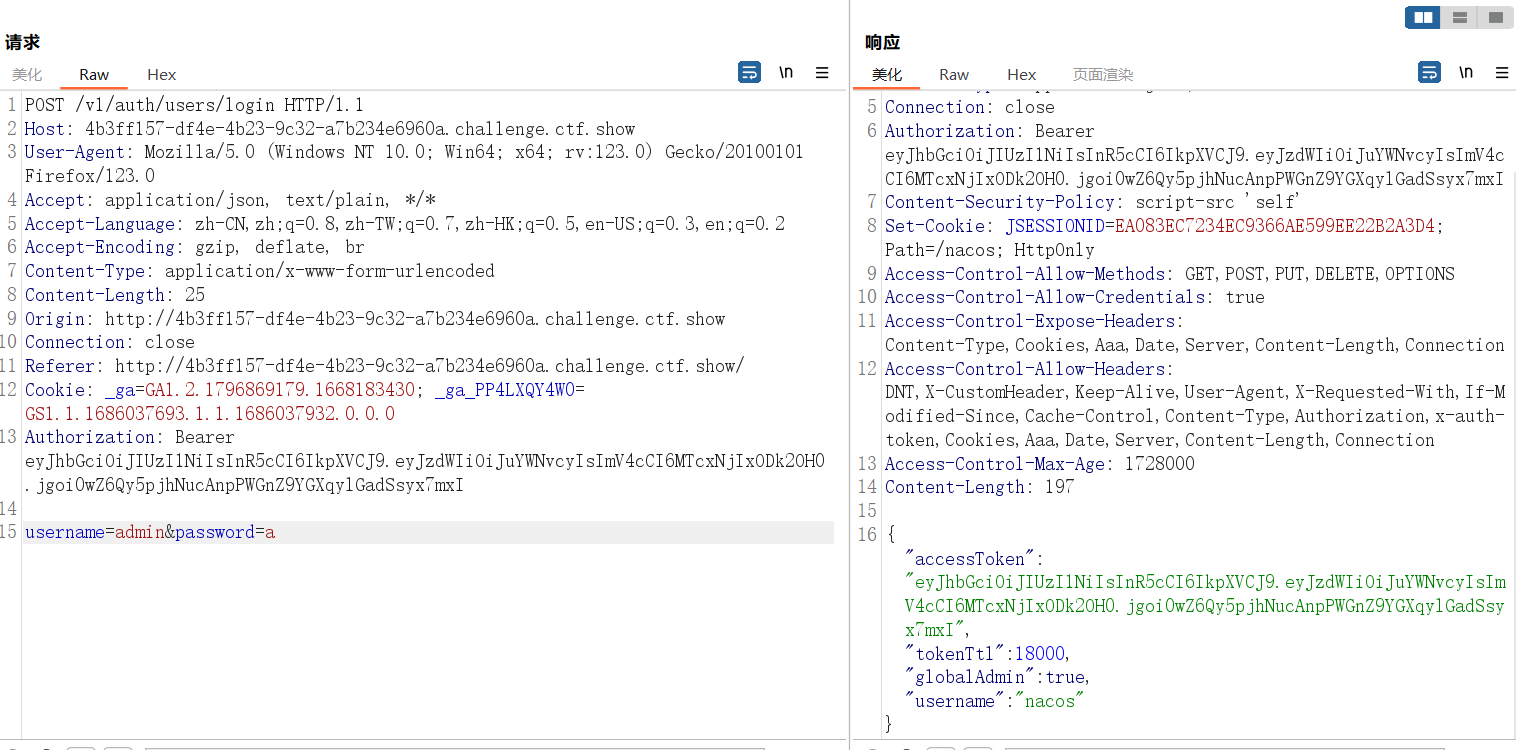Click the Authorization: Bearer line in request

click(130, 437)
